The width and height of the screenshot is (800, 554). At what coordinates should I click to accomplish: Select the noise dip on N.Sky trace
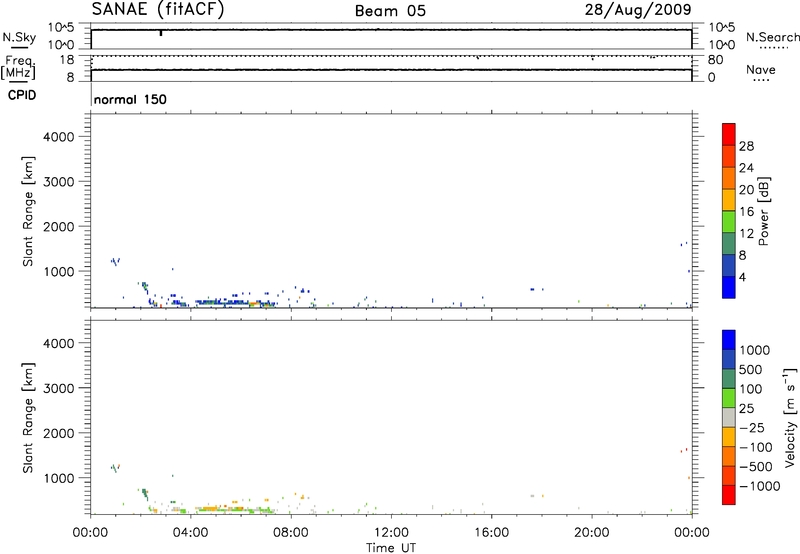click(161, 33)
